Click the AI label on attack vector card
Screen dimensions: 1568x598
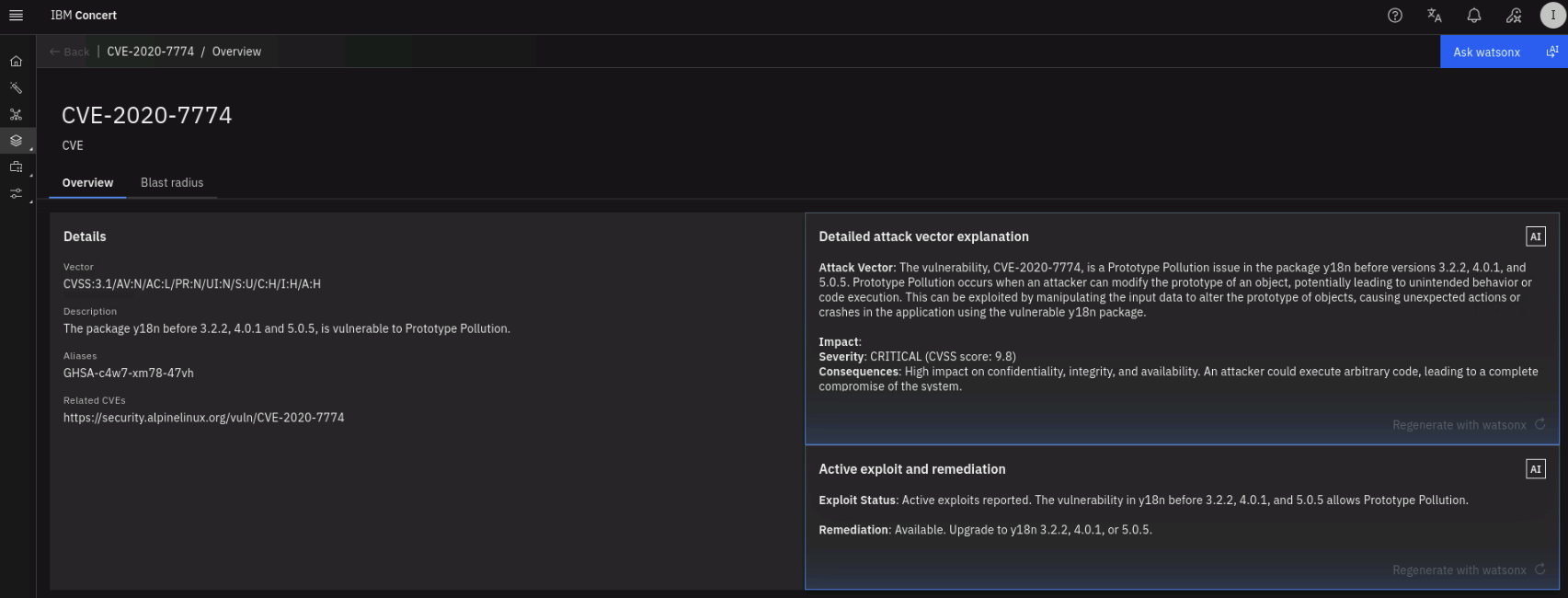[1535, 236]
